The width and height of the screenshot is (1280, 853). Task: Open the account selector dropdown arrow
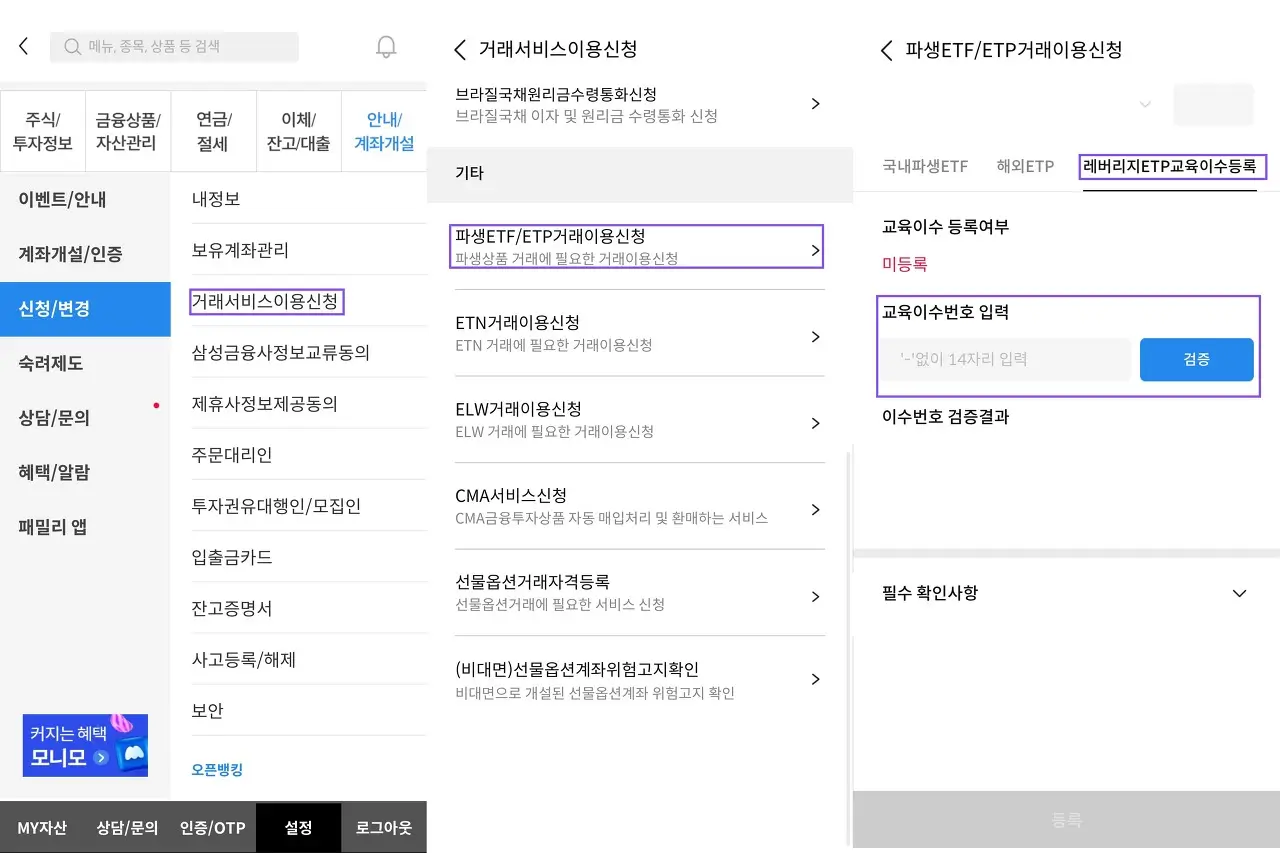pos(1145,104)
